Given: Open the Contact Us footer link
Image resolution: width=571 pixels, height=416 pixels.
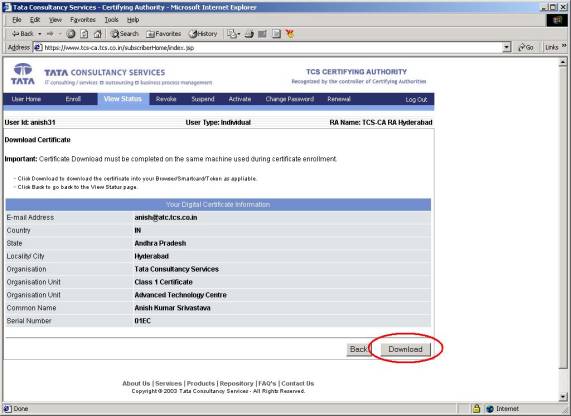Looking at the screenshot, I should 298,383.
